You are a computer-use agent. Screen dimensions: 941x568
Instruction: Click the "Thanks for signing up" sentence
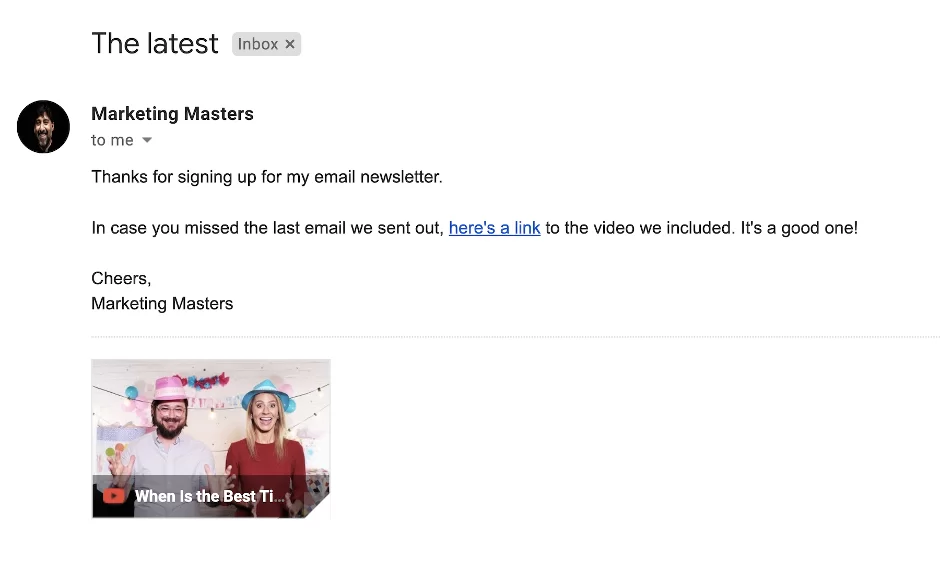point(266,177)
